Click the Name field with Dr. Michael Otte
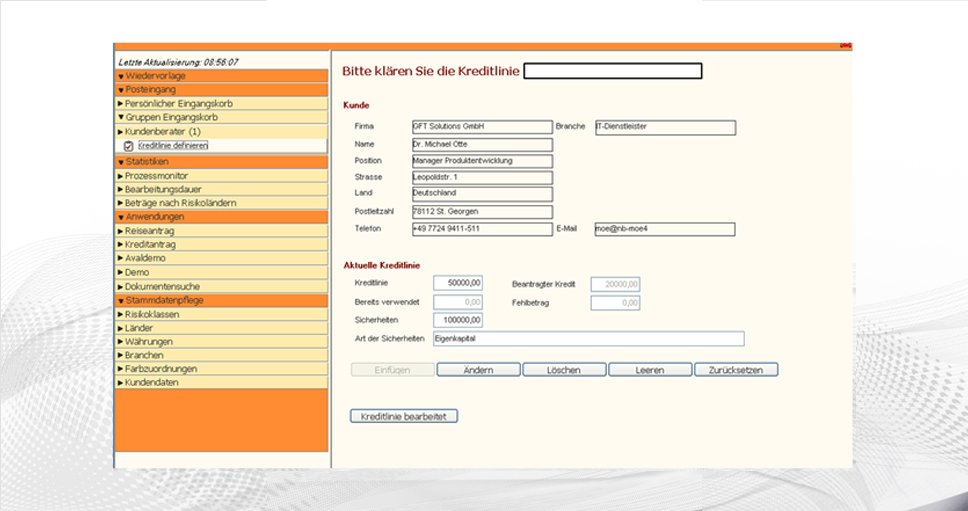Viewport: 968px width, 511px height. 482,144
